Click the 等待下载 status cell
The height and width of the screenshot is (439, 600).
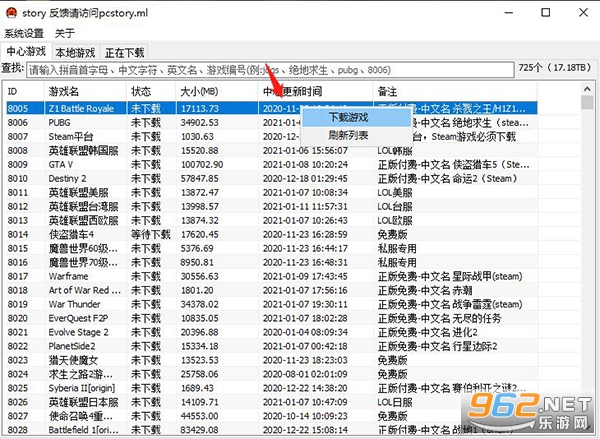coord(151,234)
